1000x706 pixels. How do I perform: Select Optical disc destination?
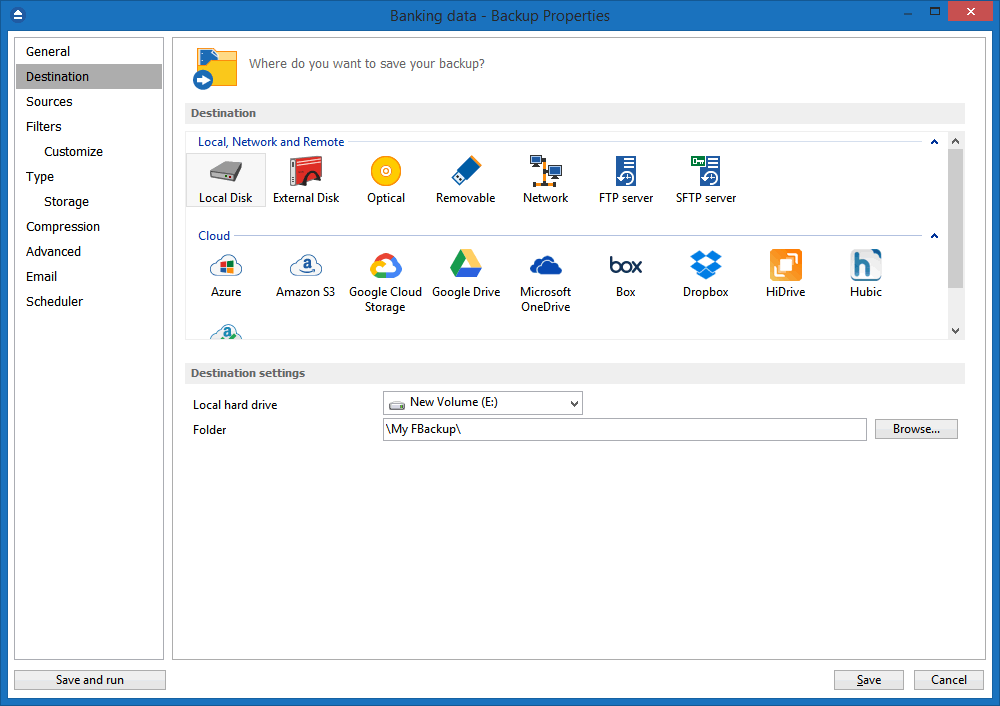[x=386, y=180]
